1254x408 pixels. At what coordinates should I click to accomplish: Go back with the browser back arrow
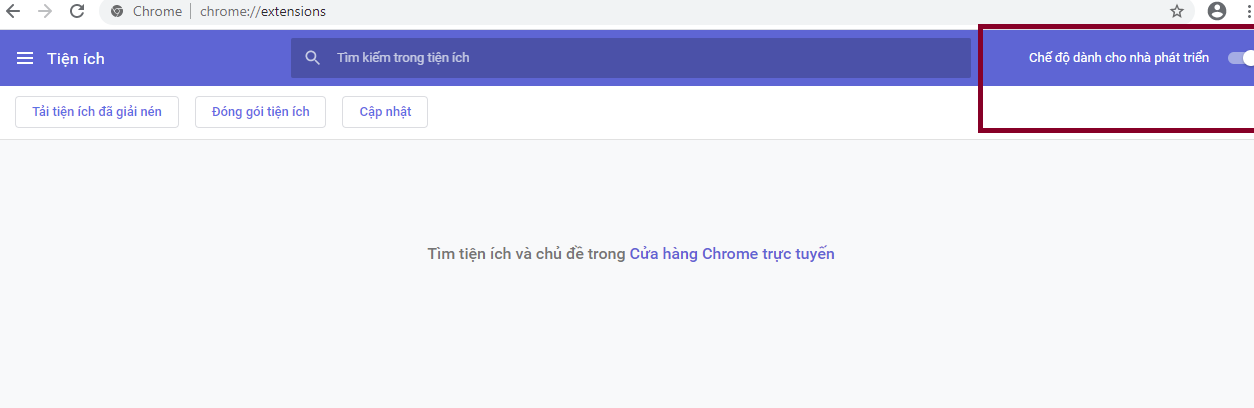click(x=13, y=12)
